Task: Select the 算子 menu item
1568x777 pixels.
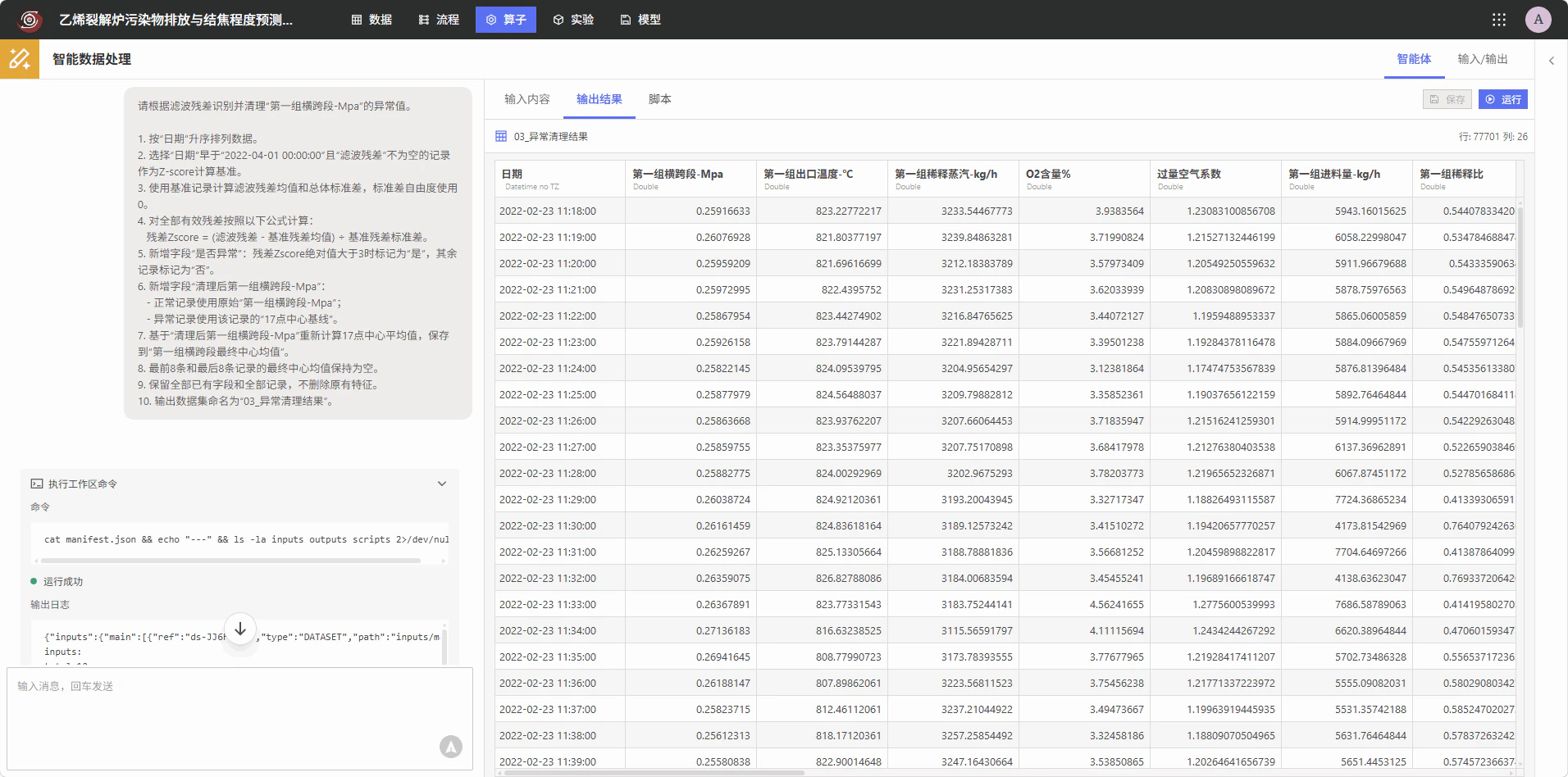Action: coord(506,20)
